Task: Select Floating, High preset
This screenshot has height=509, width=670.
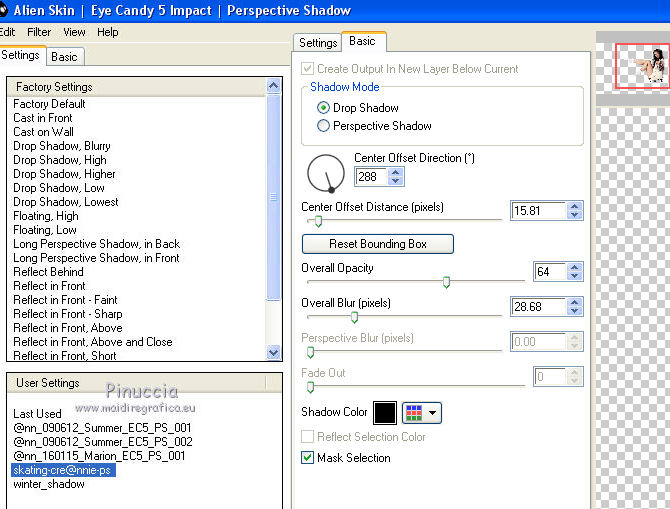Action: click(46, 216)
